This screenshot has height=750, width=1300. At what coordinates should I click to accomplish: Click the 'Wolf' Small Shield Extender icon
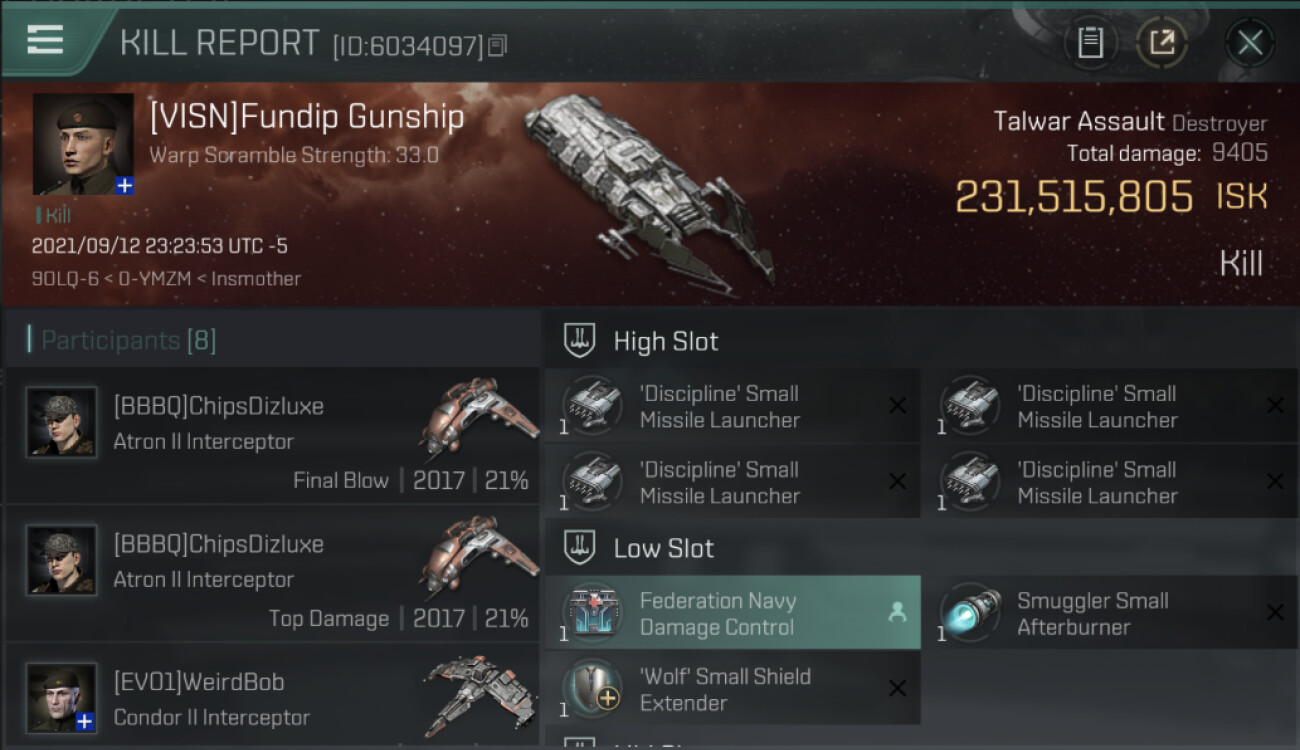(592, 689)
